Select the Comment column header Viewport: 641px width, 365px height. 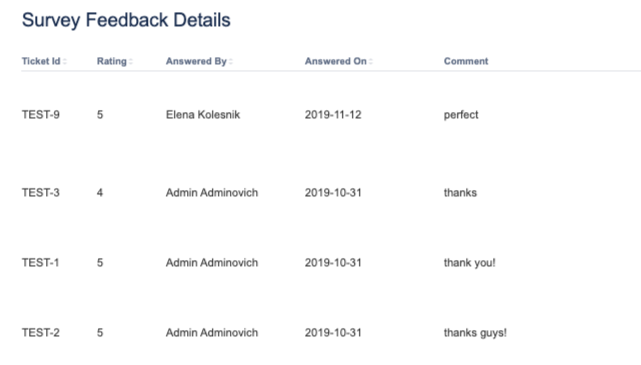(466, 61)
